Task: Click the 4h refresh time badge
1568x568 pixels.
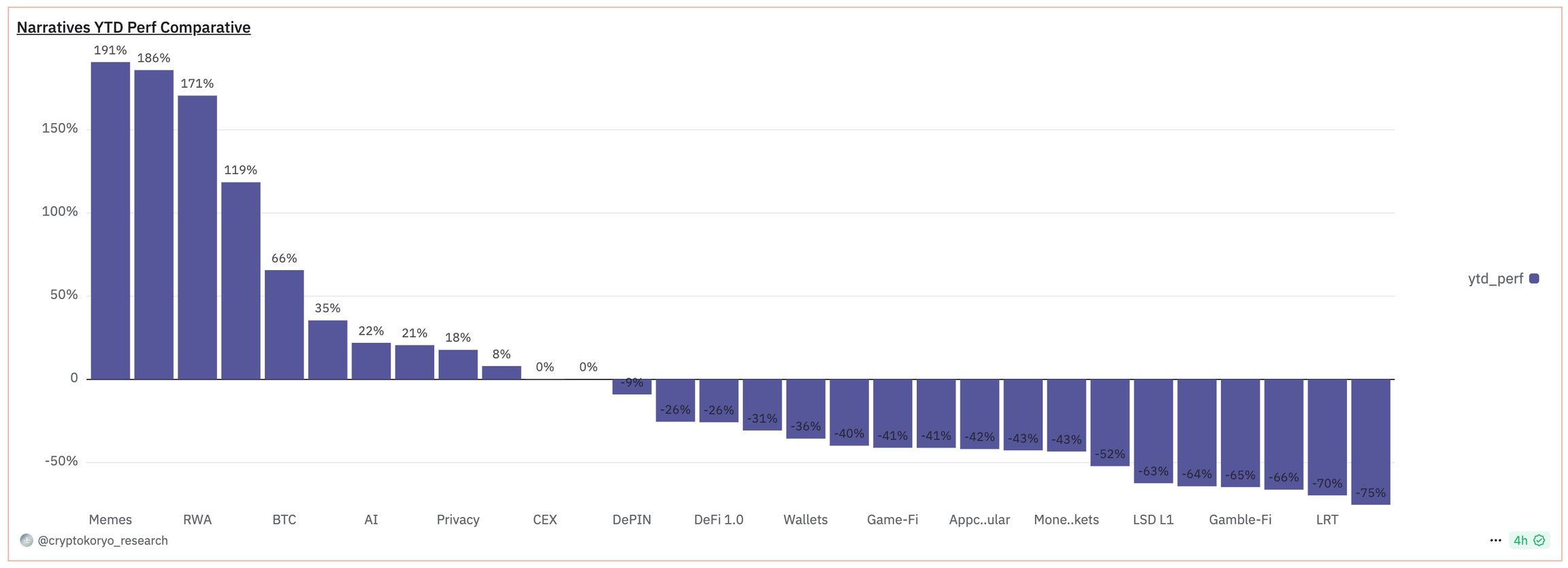Action: pyautogui.click(x=1521, y=541)
